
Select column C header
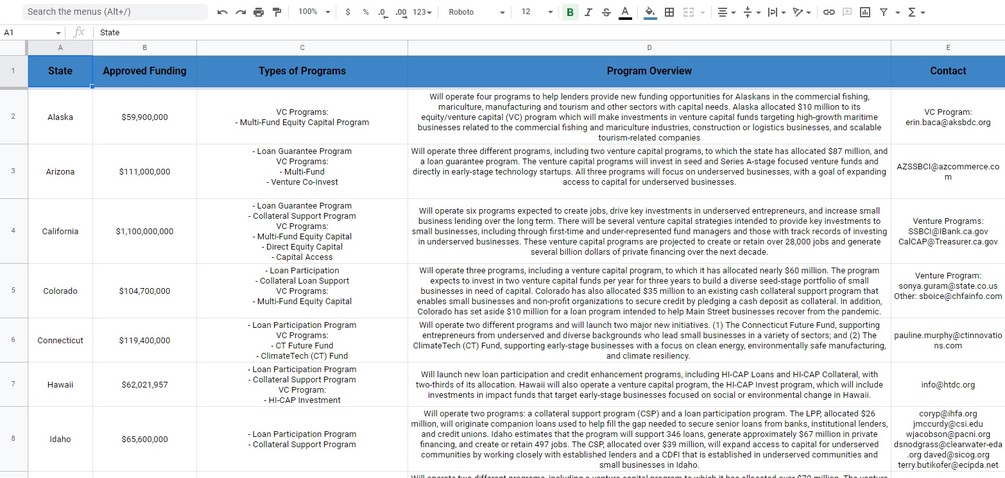302,48
